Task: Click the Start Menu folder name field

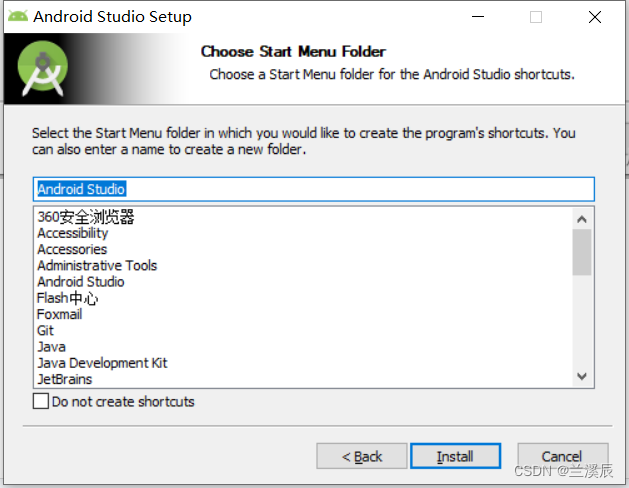Action: [x=314, y=189]
